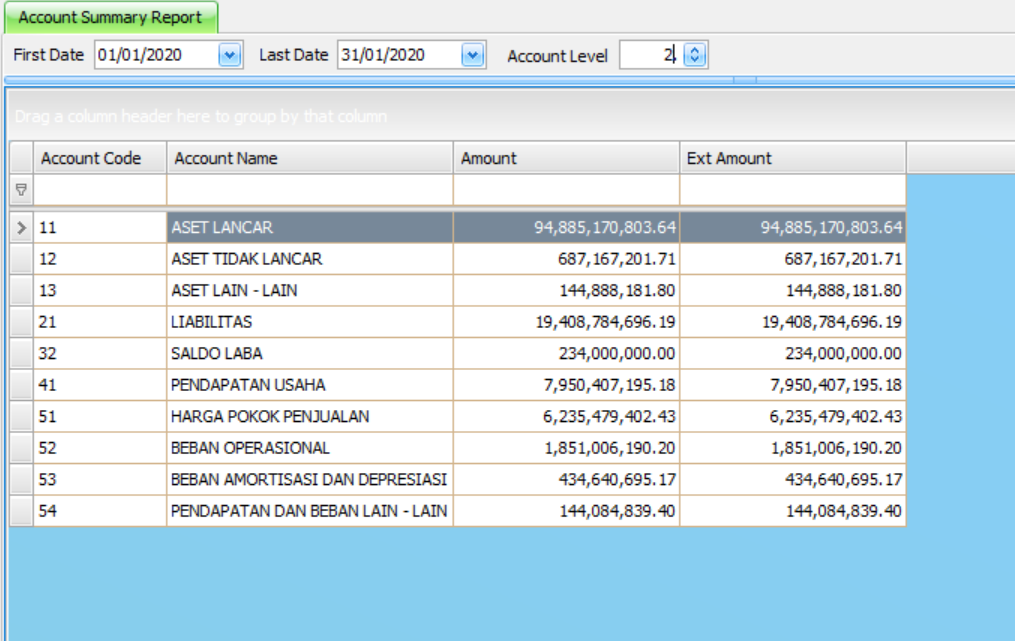This screenshot has height=641, width=1015.
Task: Click Amount cell 7,950,407,195.18
Action: (566, 385)
